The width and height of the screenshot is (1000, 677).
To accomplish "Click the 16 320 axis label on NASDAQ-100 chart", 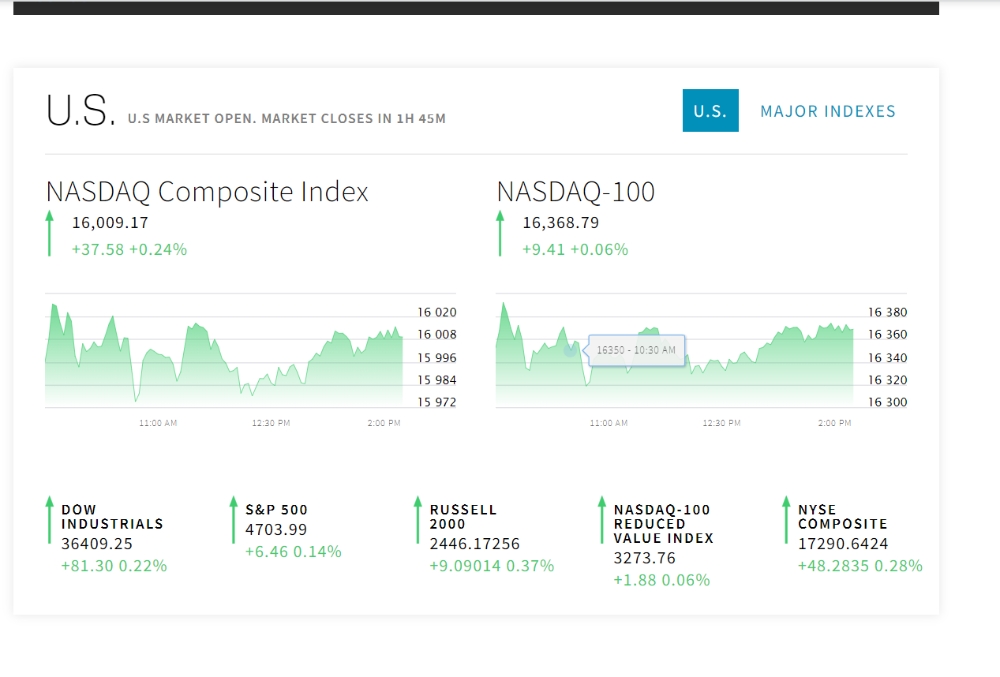I will click(x=887, y=380).
